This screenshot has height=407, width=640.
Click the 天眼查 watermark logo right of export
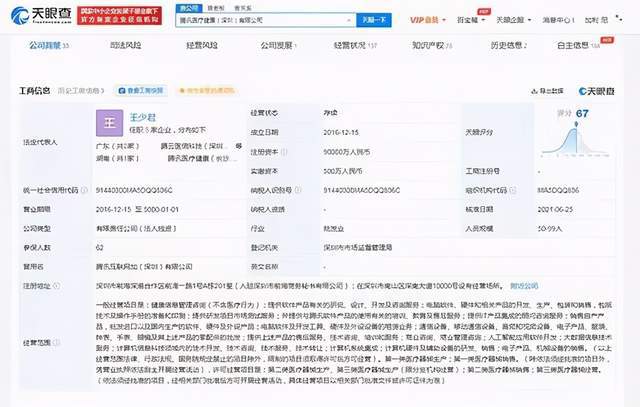click(x=596, y=91)
